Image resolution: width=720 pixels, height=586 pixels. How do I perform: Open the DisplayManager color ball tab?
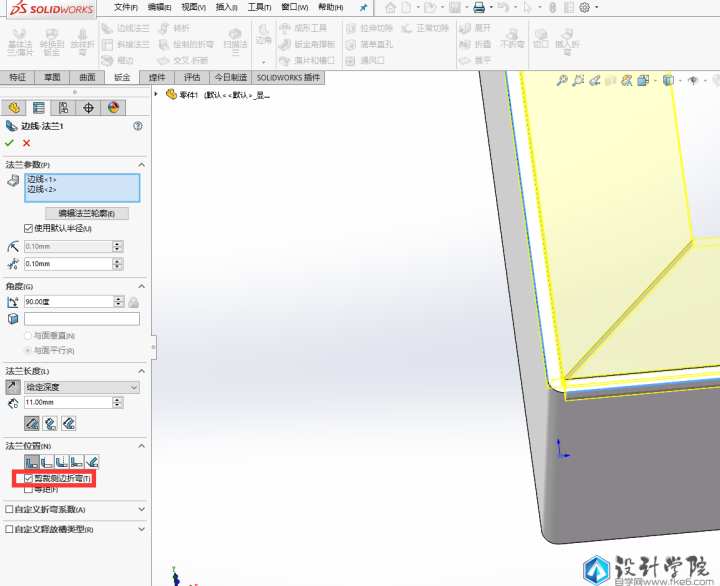pos(113,108)
